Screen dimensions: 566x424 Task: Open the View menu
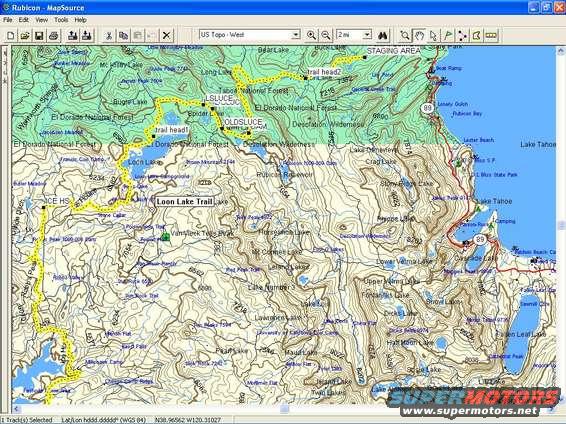coord(42,20)
